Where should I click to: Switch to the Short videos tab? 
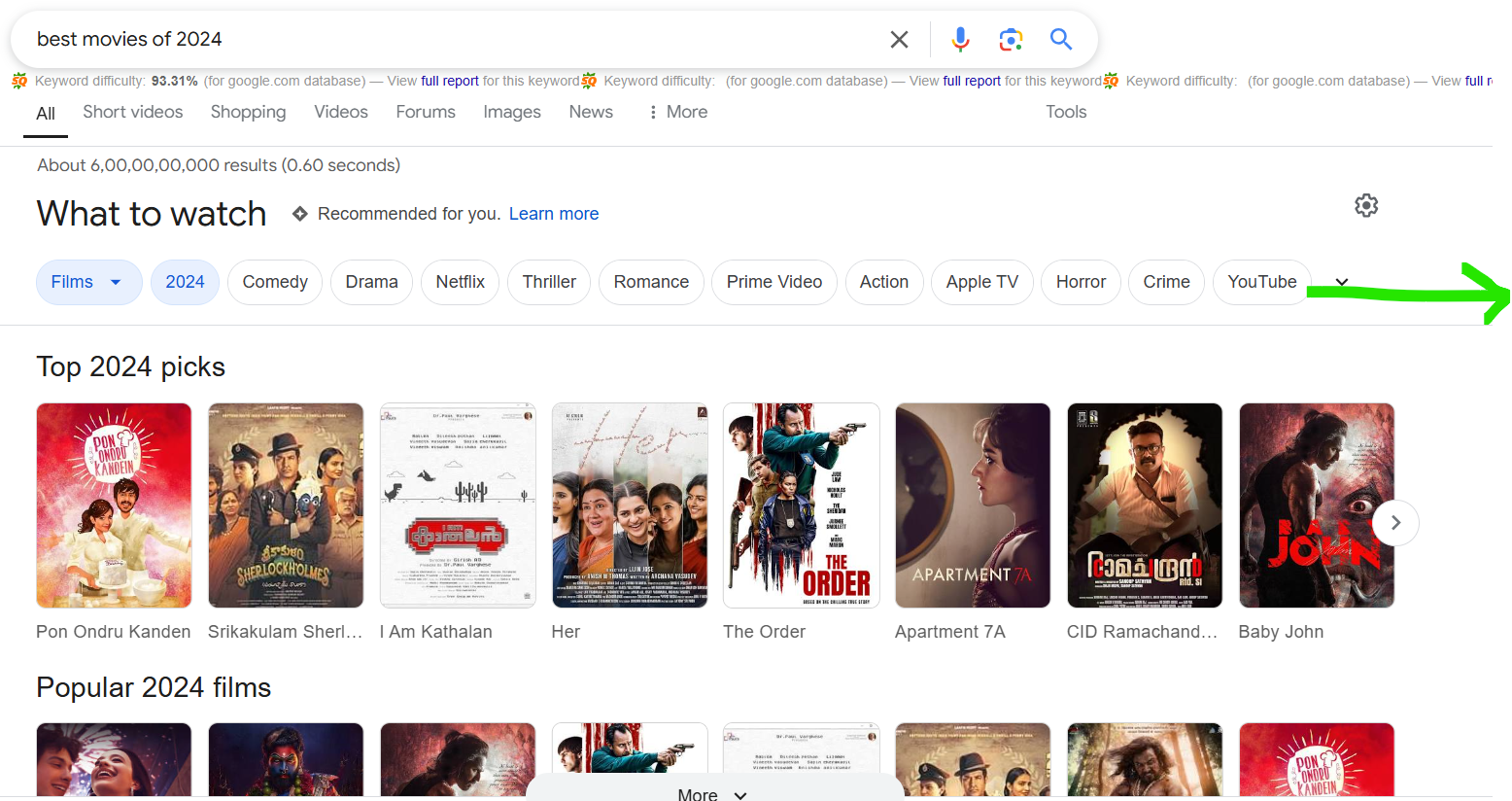coord(133,112)
